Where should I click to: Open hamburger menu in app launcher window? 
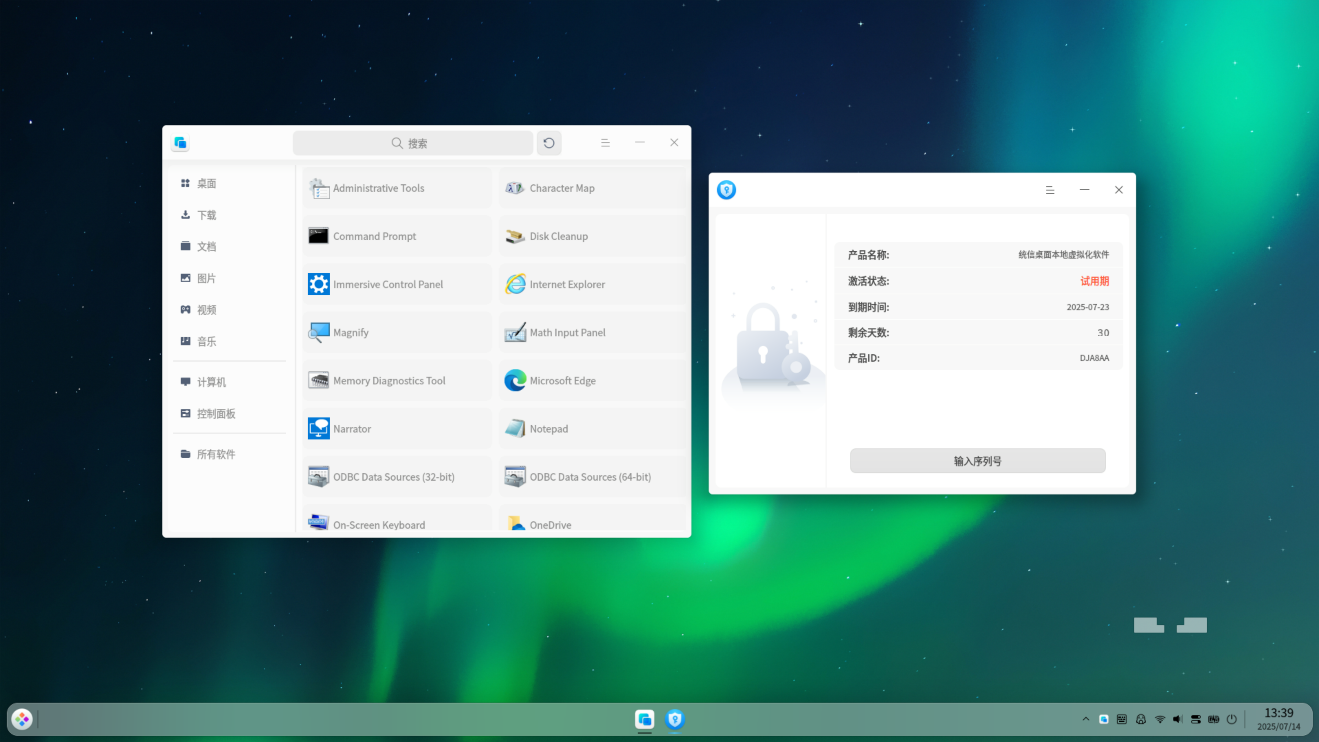[x=605, y=143]
